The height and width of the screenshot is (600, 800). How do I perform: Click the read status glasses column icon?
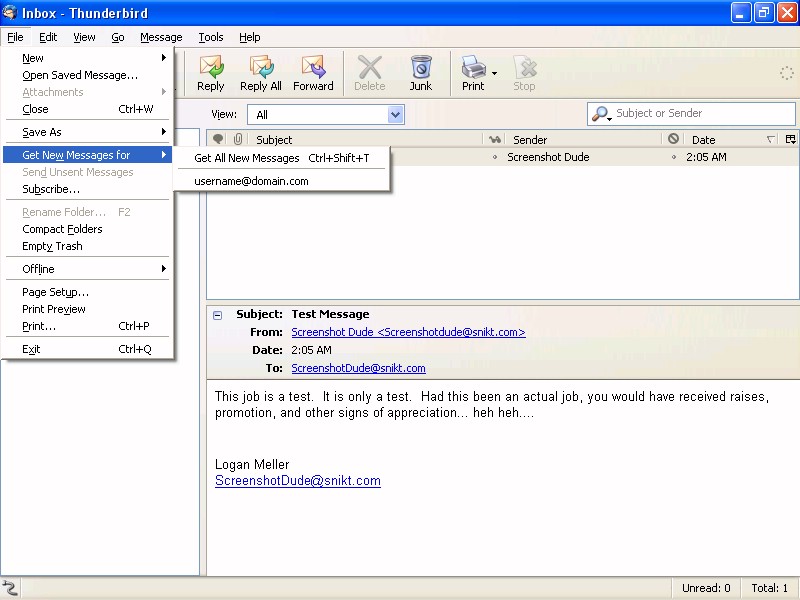(495, 139)
